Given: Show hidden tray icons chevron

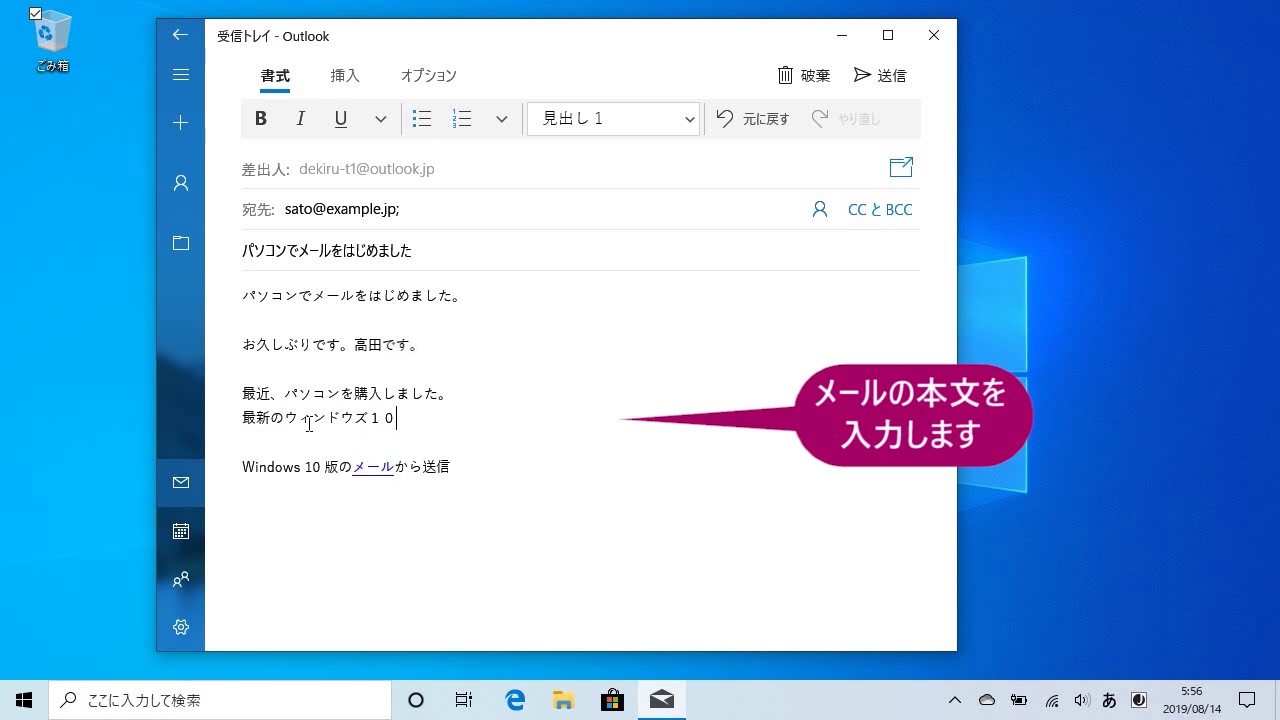Looking at the screenshot, I should point(955,700).
